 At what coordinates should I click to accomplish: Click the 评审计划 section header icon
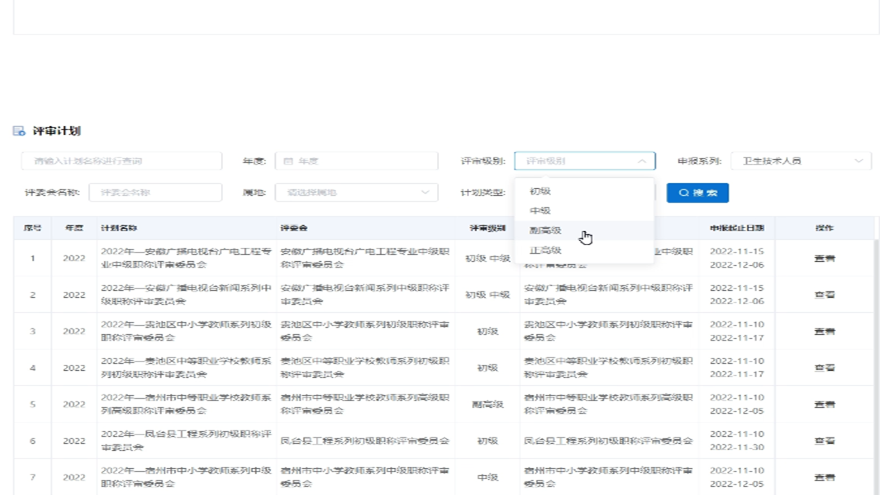pos(18,131)
